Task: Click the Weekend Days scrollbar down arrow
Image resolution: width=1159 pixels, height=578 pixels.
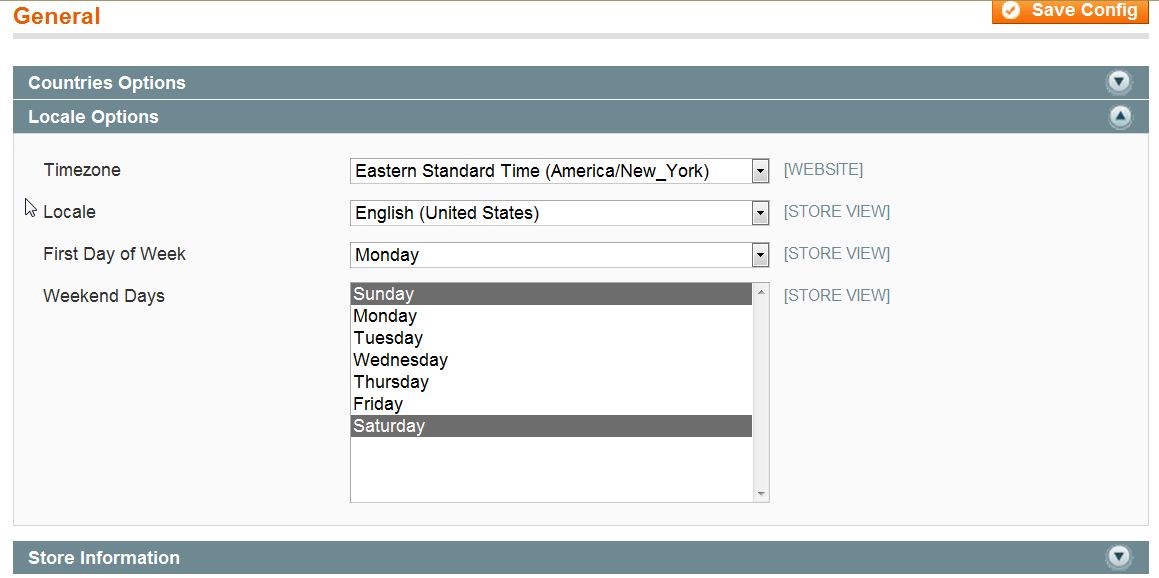Action: pos(761,493)
